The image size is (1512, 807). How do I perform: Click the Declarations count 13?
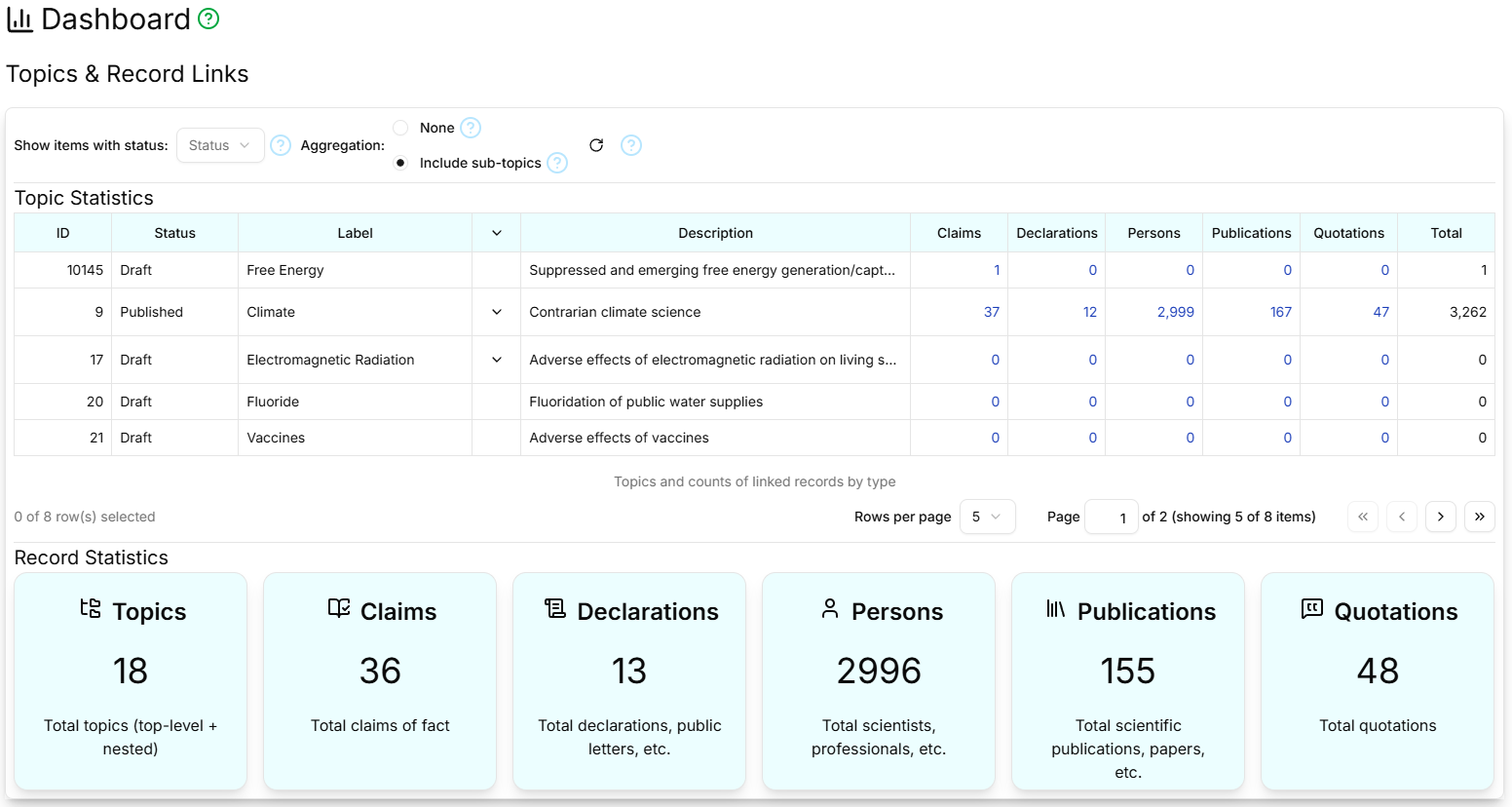[x=629, y=671]
